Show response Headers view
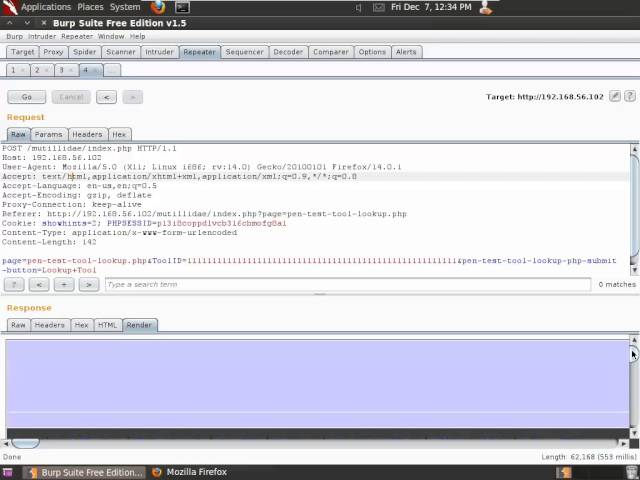 (x=50, y=325)
